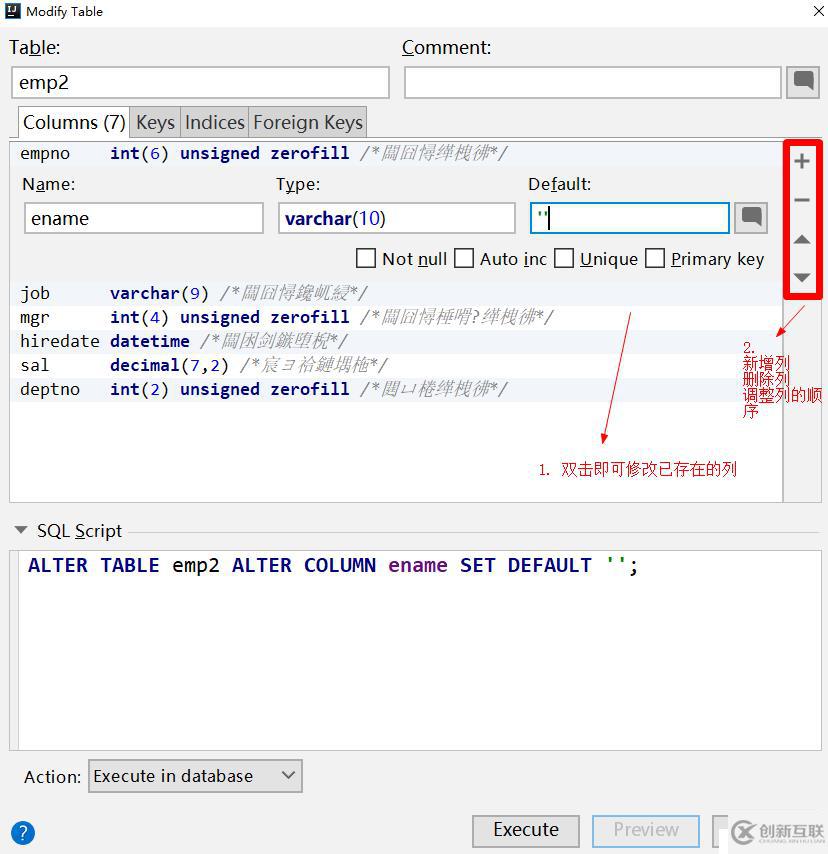The height and width of the screenshot is (854, 828).
Task: Click the Preview button
Action: pyautogui.click(x=646, y=831)
